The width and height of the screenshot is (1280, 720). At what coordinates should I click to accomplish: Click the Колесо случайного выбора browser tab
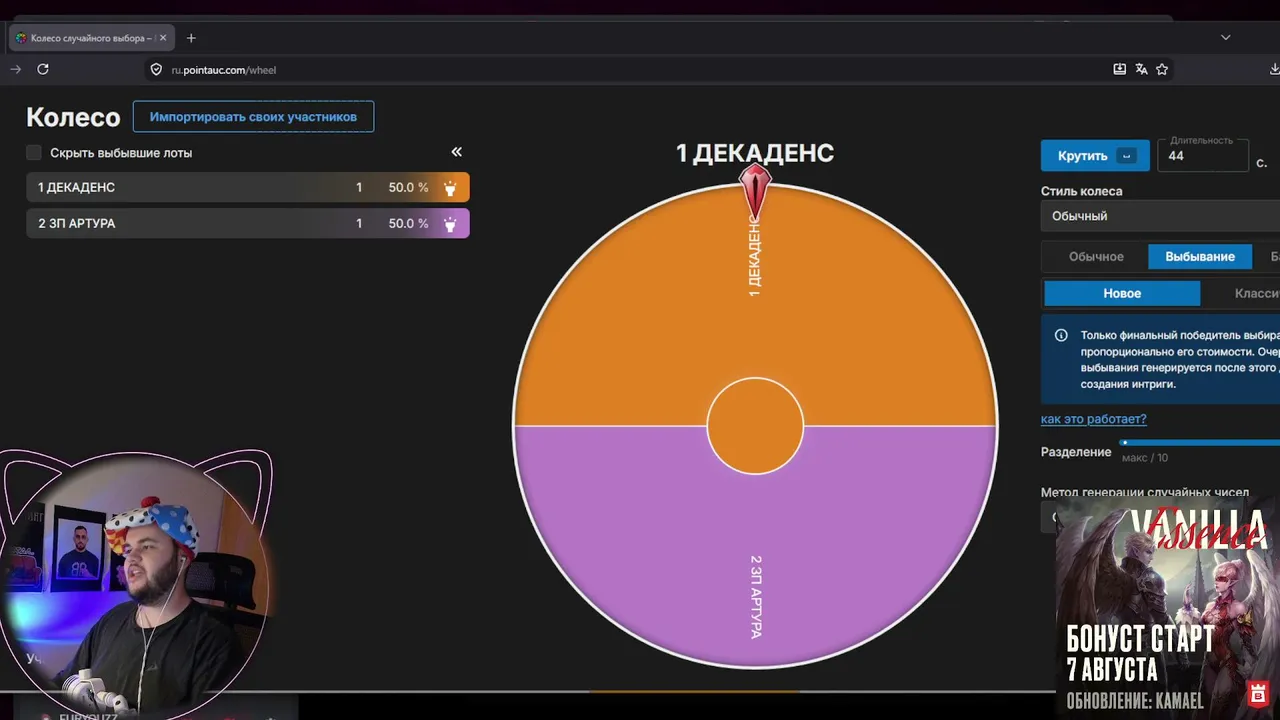[92, 38]
